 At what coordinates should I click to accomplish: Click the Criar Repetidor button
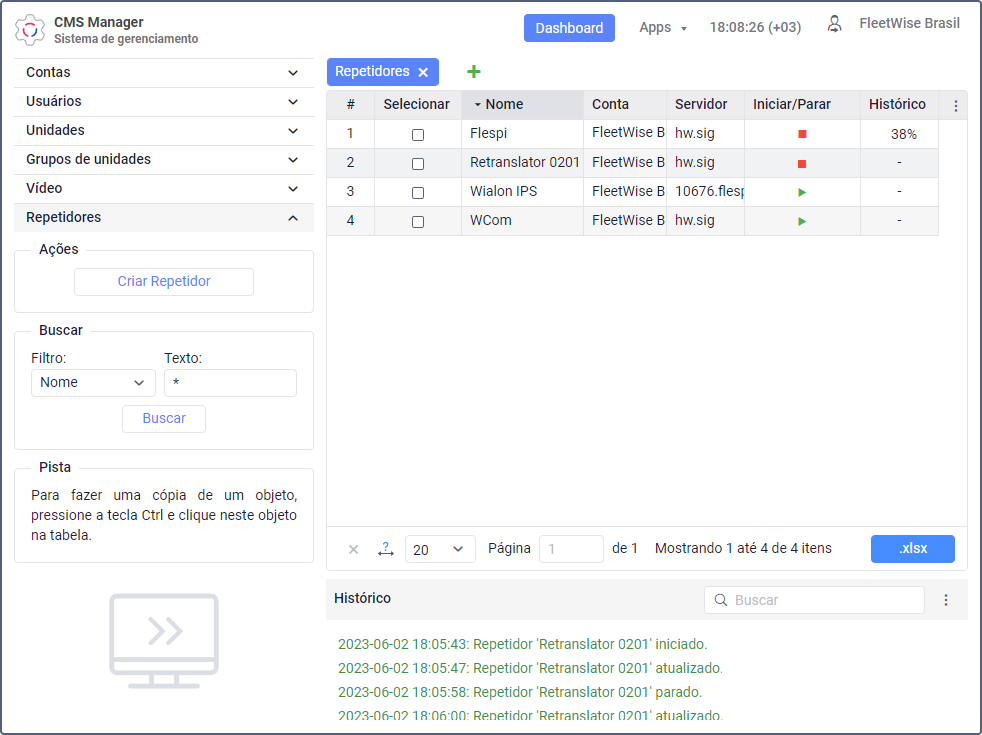coord(164,282)
